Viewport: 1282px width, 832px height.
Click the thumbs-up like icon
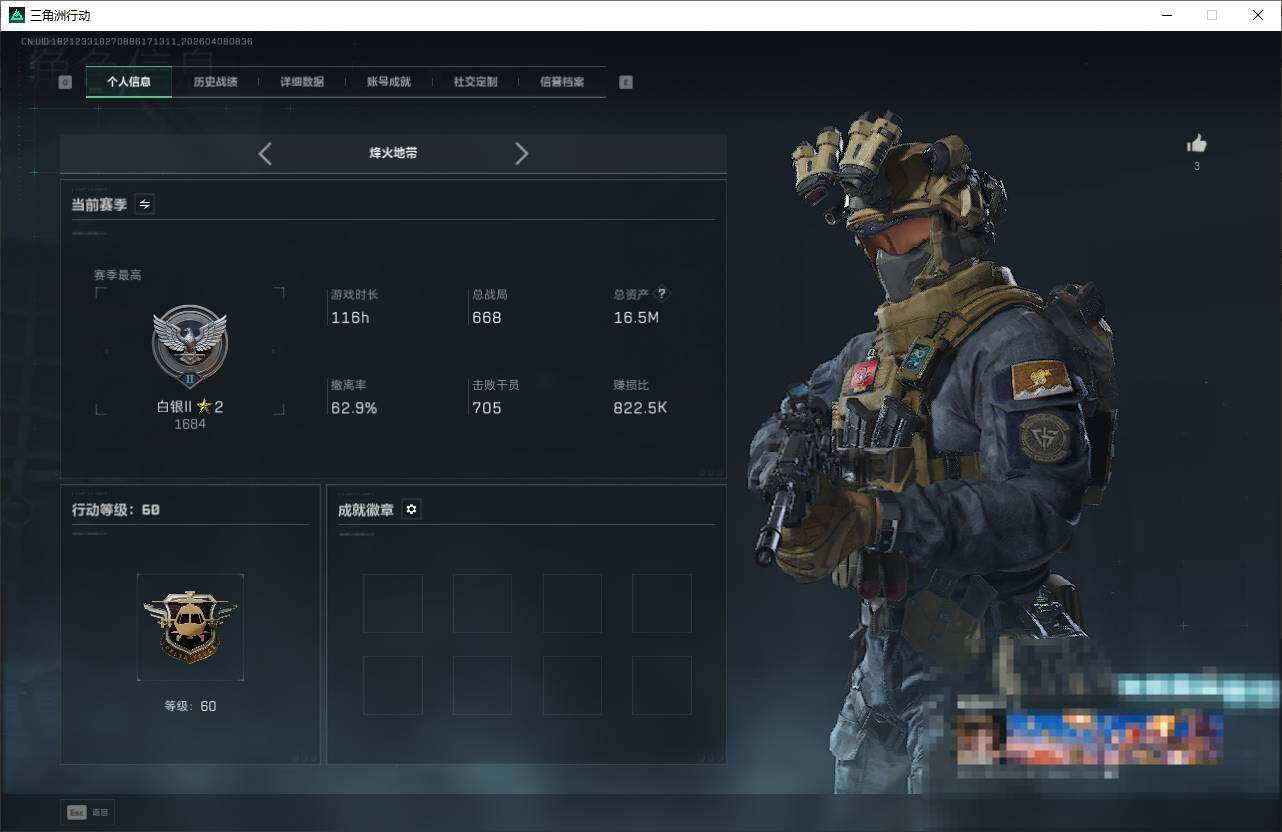[x=1197, y=144]
